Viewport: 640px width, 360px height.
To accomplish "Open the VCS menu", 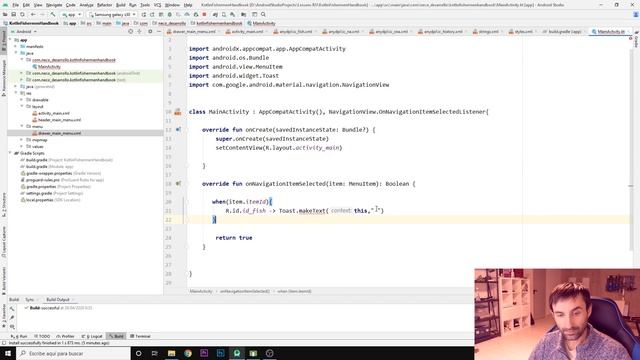I will click(157, 5).
